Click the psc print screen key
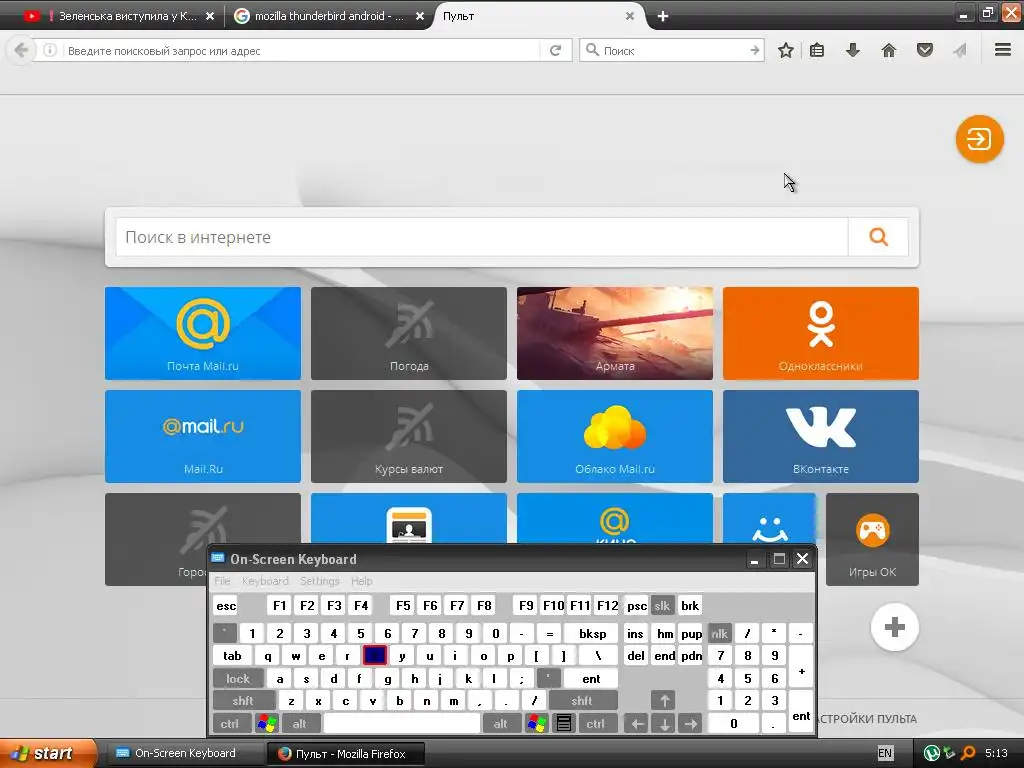This screenshot has width=1024, height=768. click(x=636, y=605)
